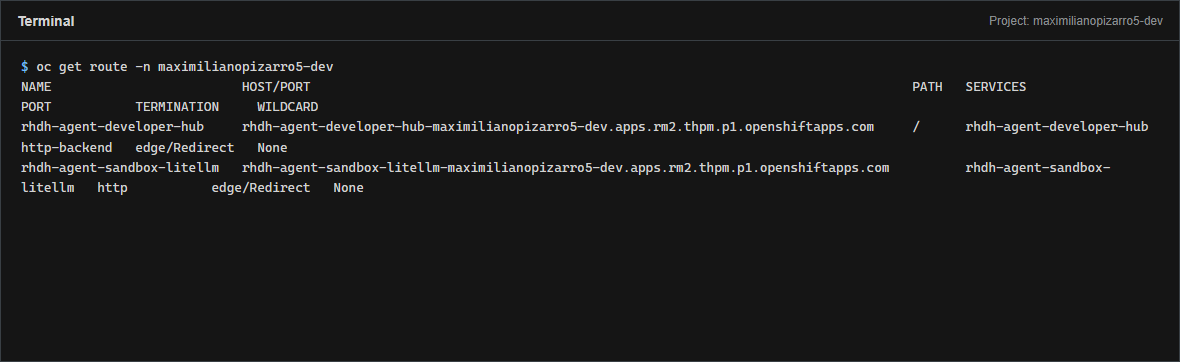Click the sandbox-litellm host URL
1180x362 pixels.
[565, 167]
